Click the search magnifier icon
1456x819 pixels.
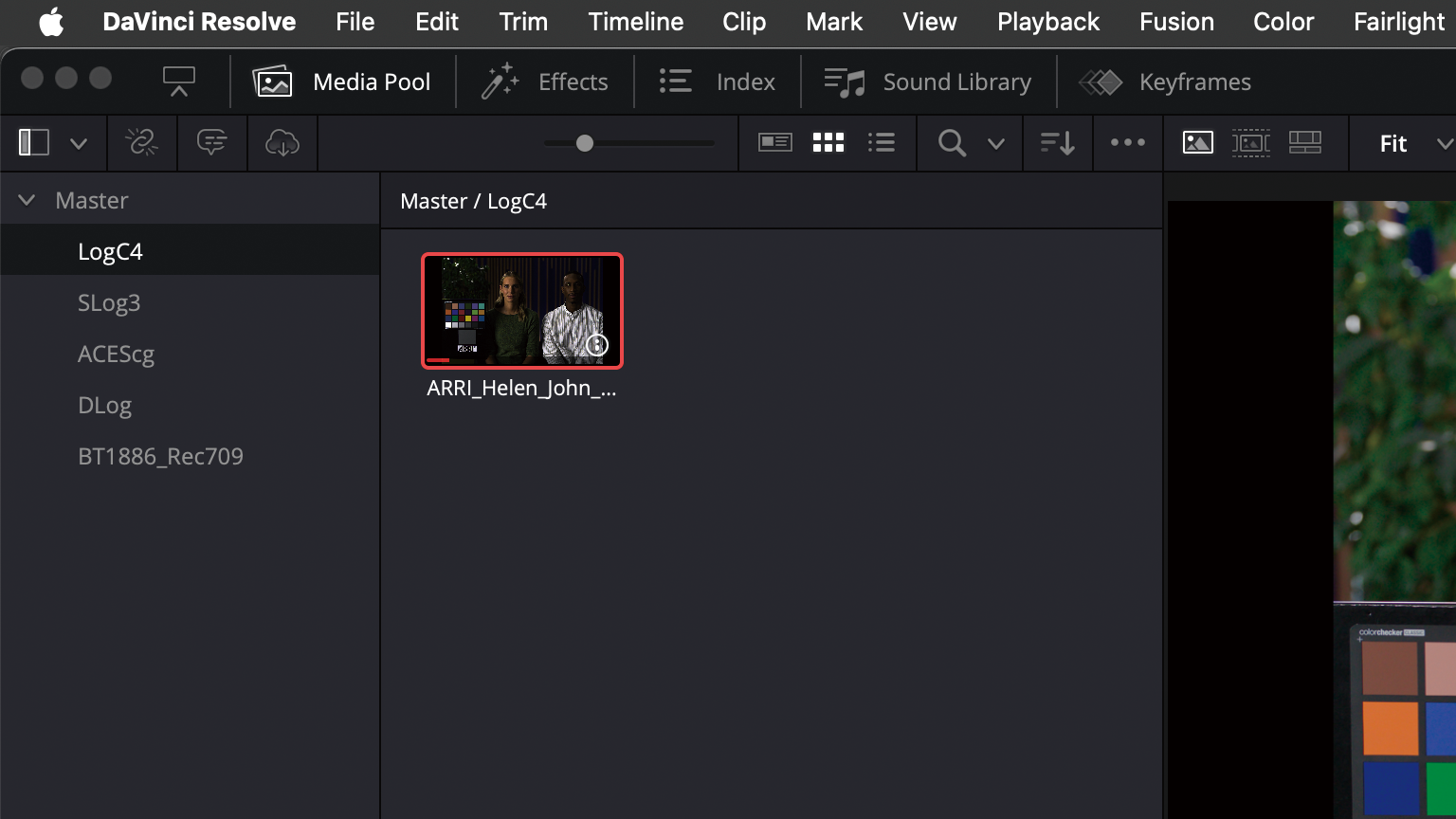(952, 143)
